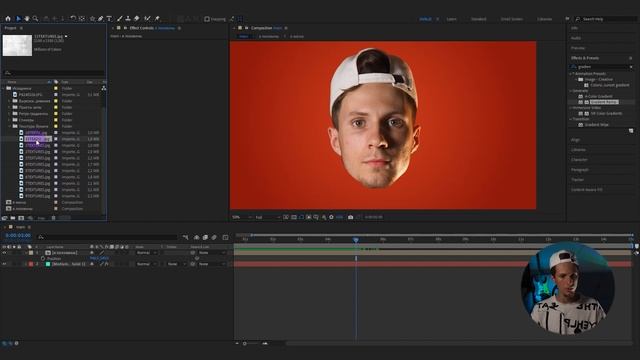This screenshot has width=640, height=360.
Task: Click the Home icon in toolbar
Action: tap(8, 19)
